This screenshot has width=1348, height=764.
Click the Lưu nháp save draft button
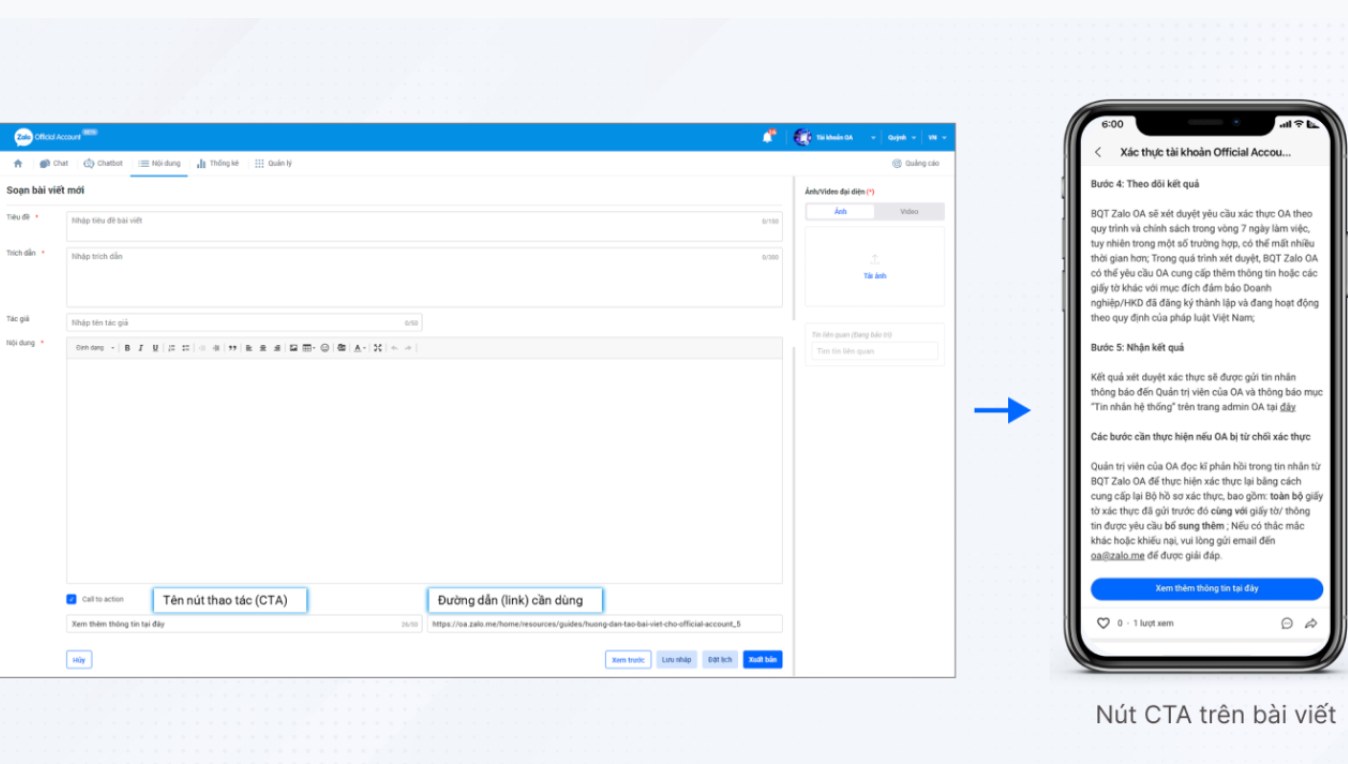coord(676,660)
